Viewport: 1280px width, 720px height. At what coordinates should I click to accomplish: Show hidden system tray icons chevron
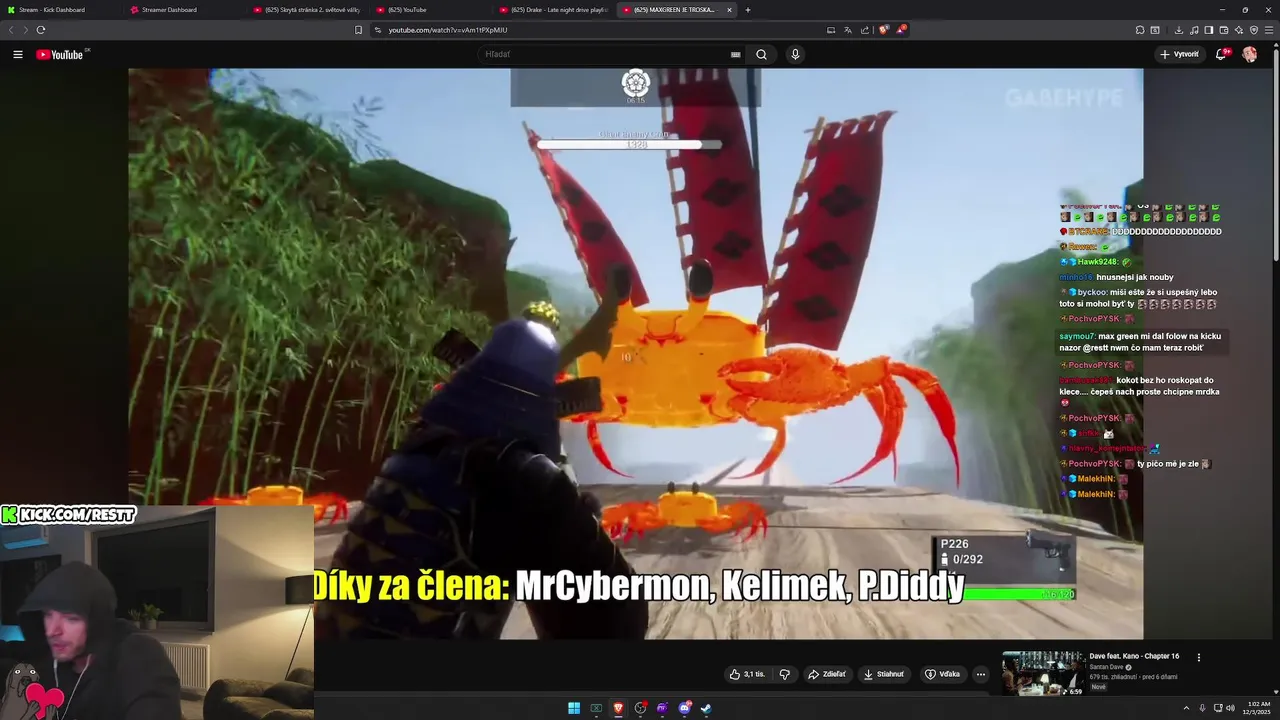click(1186, 708)
